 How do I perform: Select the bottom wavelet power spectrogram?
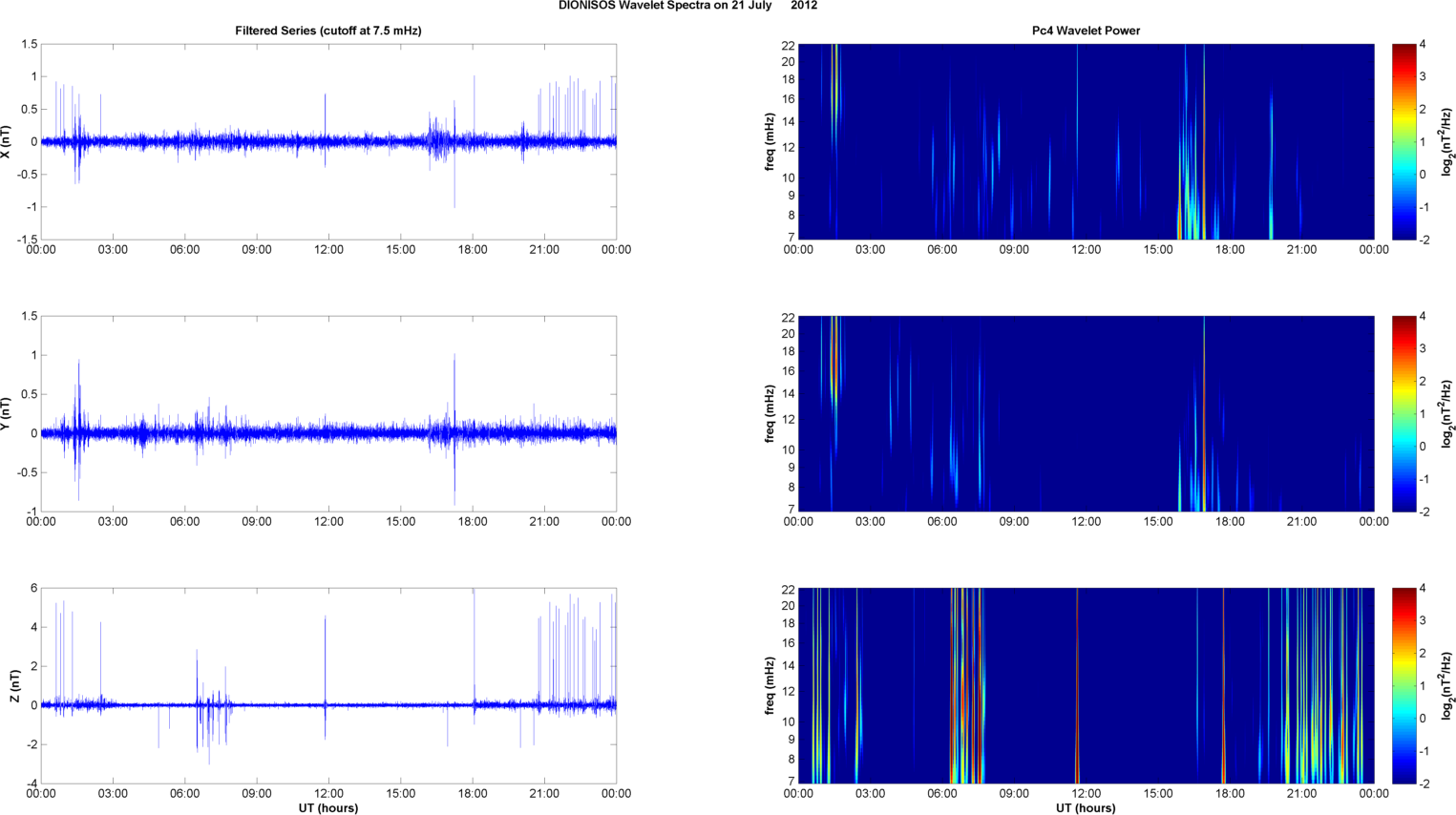(1086, 685)
